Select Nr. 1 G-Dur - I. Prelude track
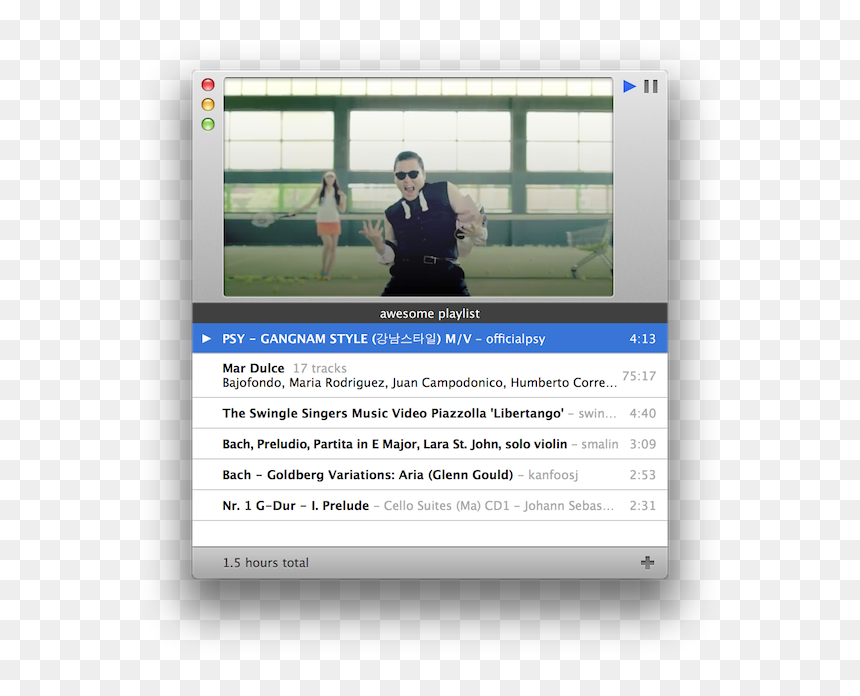The image size is (860, 696). (x=430, y=505)
